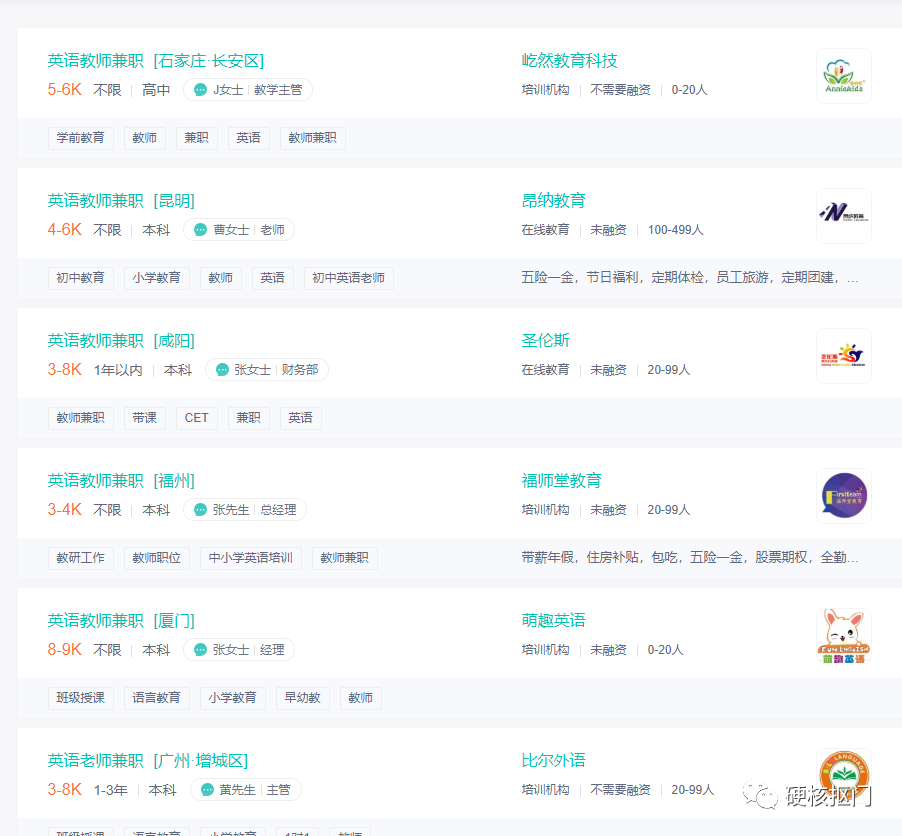This screenshot has height=836, width=902.
Task: Click the 比尔外语 company logo
Action: tap(843, 776)
